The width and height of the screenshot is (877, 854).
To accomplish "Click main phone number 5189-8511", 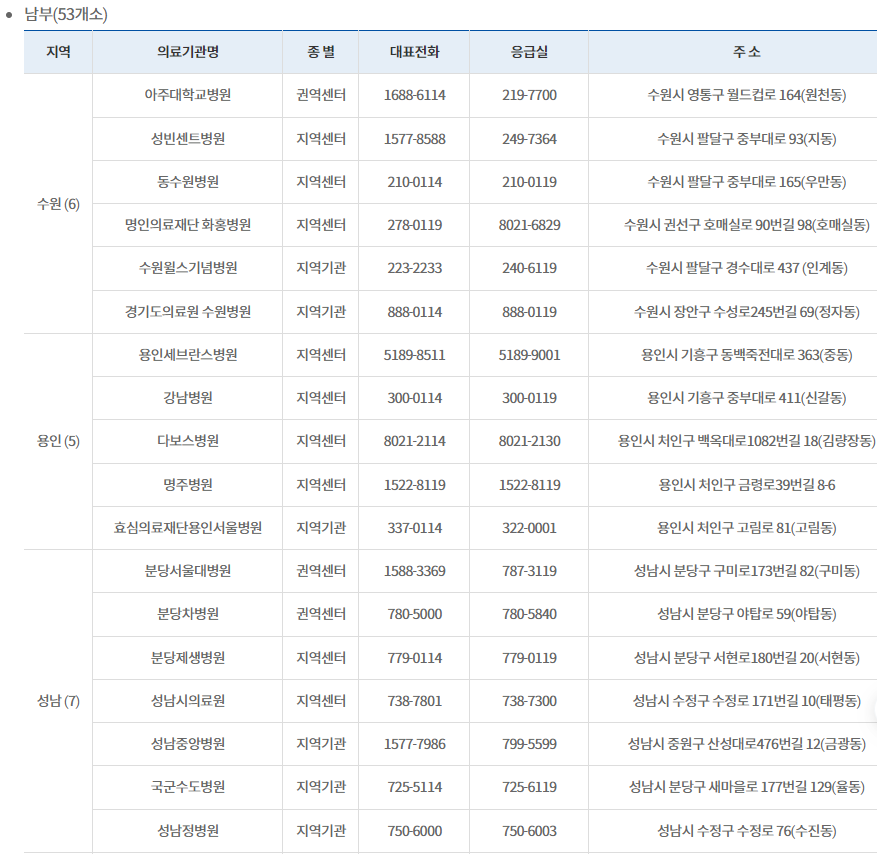I will (x=414, y=355).
